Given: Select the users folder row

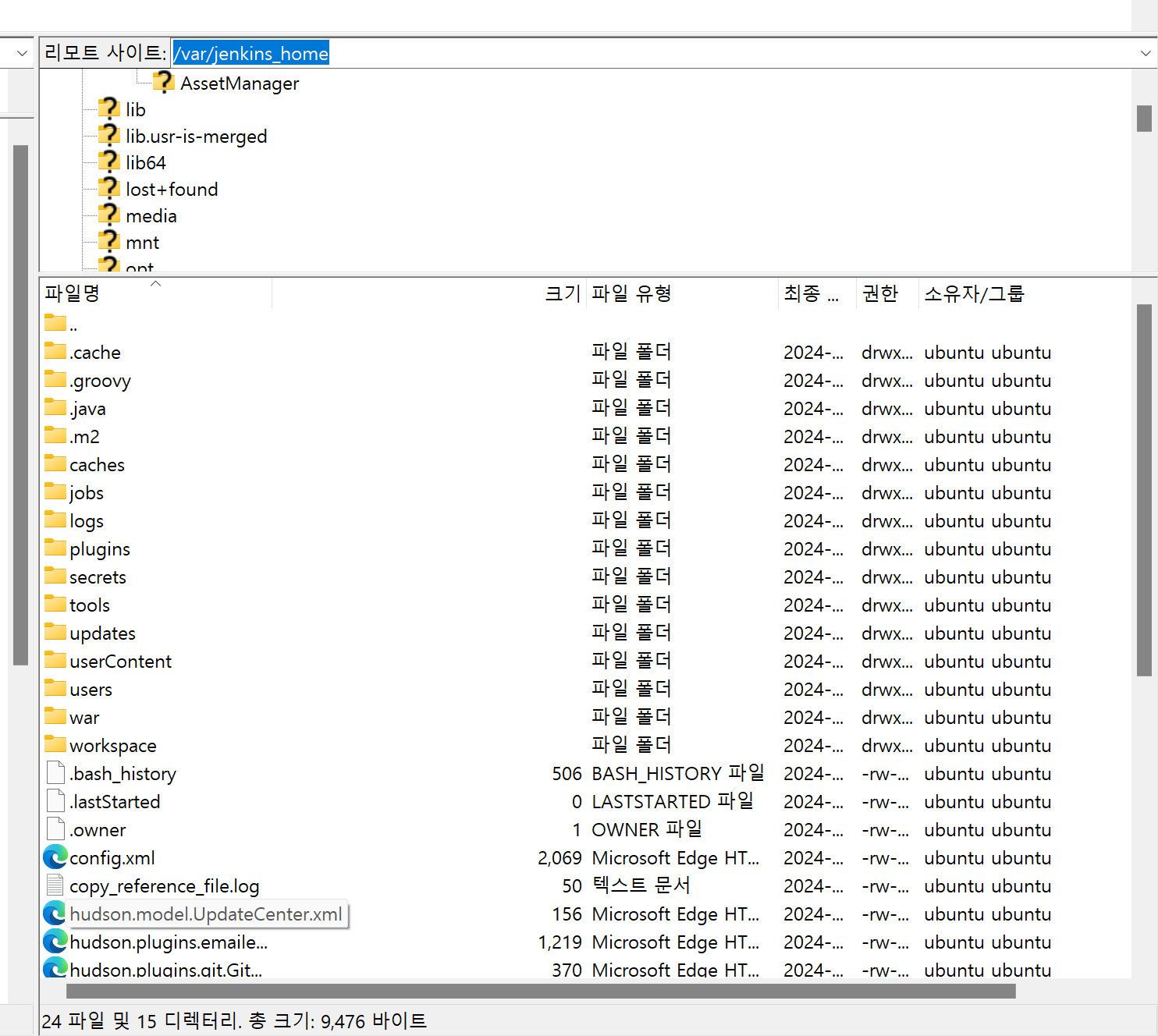Looking at the screenshot, I should [585, 689].
